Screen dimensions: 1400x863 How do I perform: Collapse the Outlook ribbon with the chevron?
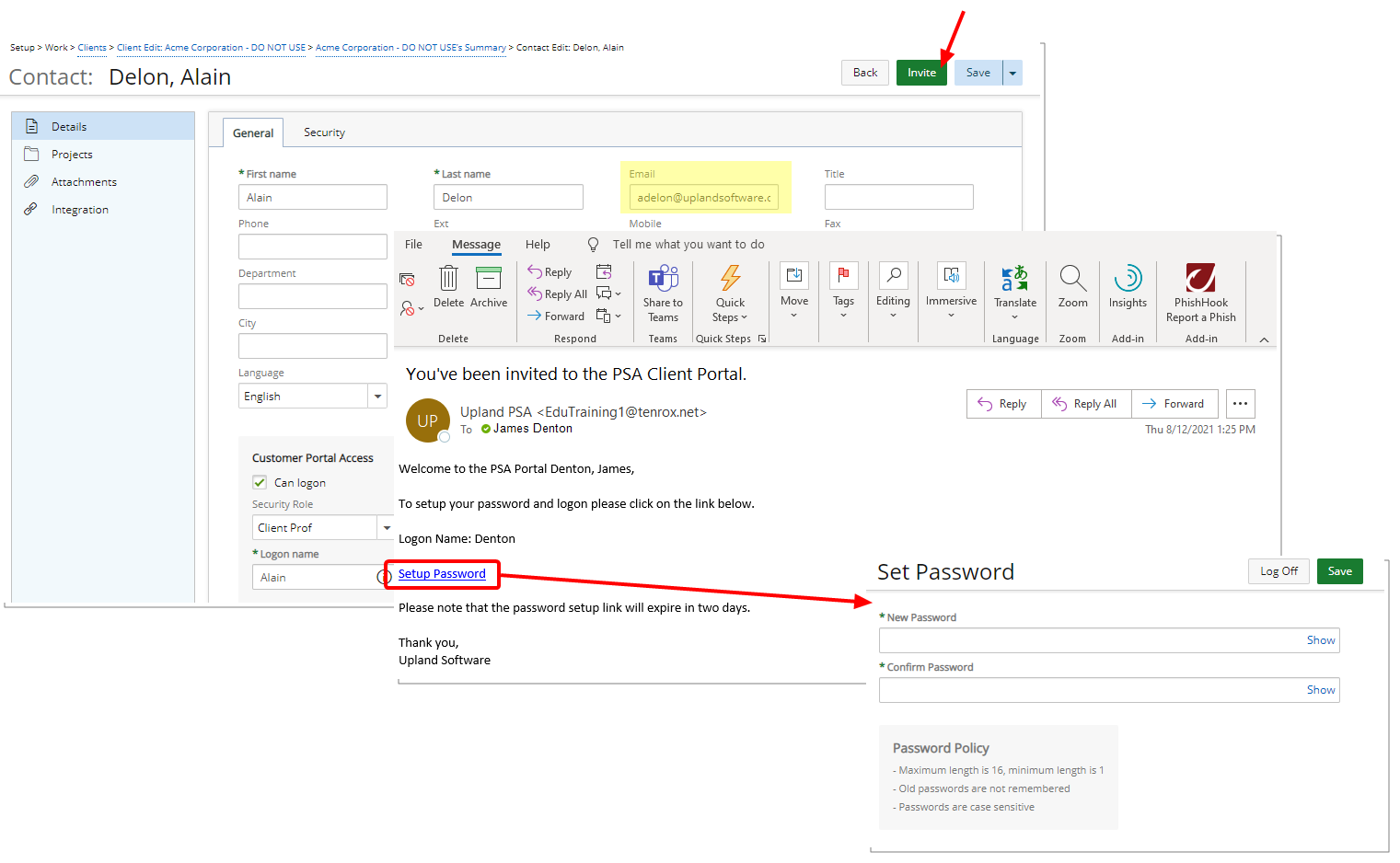click(x=1264, y=339)
